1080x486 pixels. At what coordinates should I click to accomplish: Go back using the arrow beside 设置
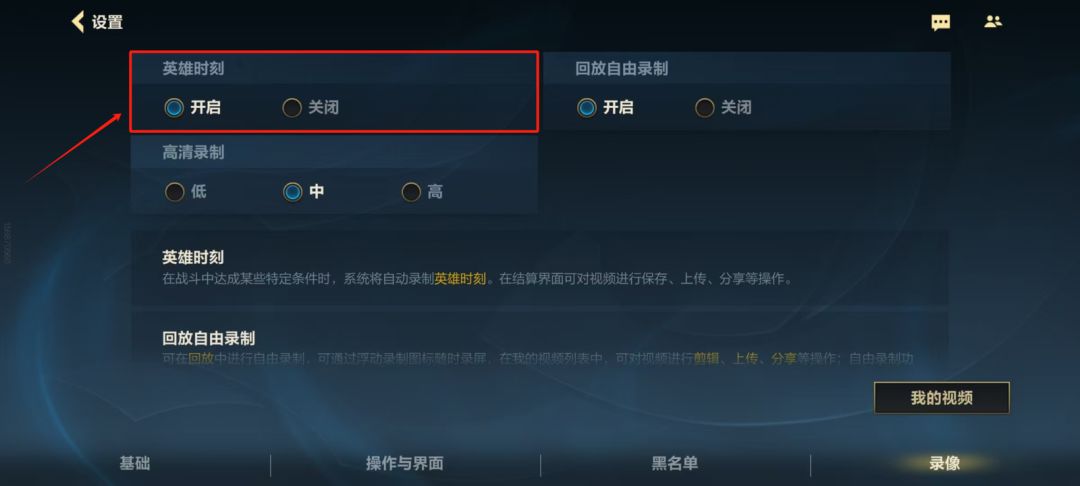[78, 22]
